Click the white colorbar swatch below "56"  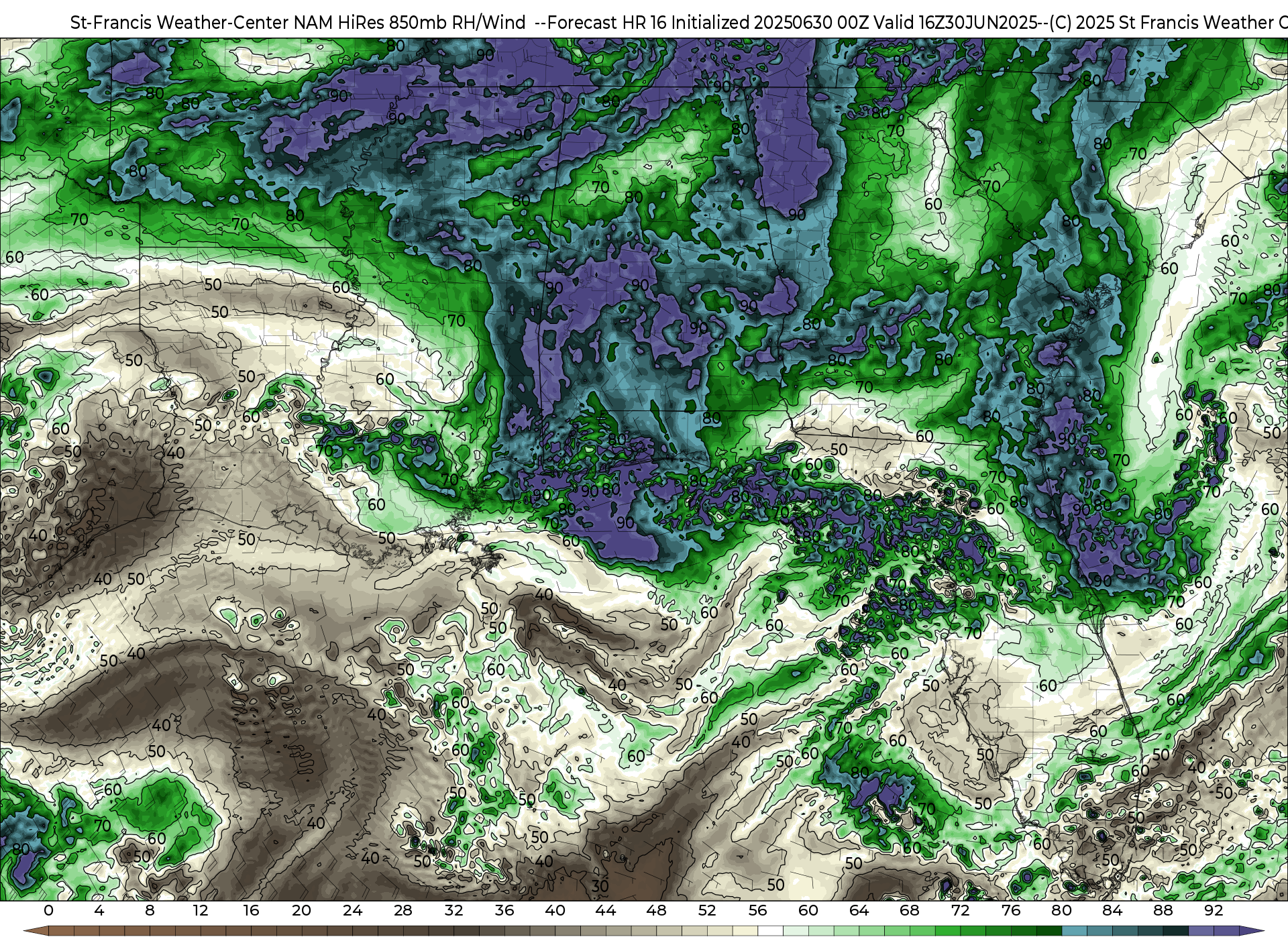[771, 932]
